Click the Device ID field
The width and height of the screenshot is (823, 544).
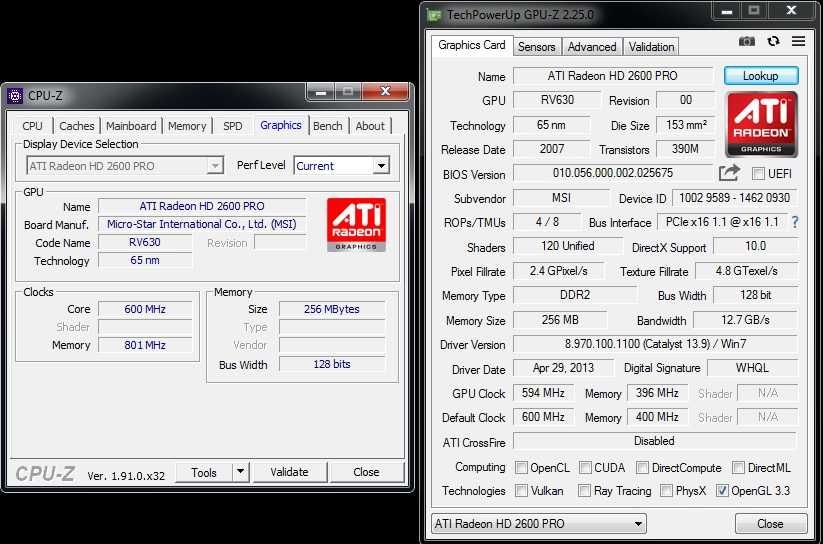click(734, 198)
